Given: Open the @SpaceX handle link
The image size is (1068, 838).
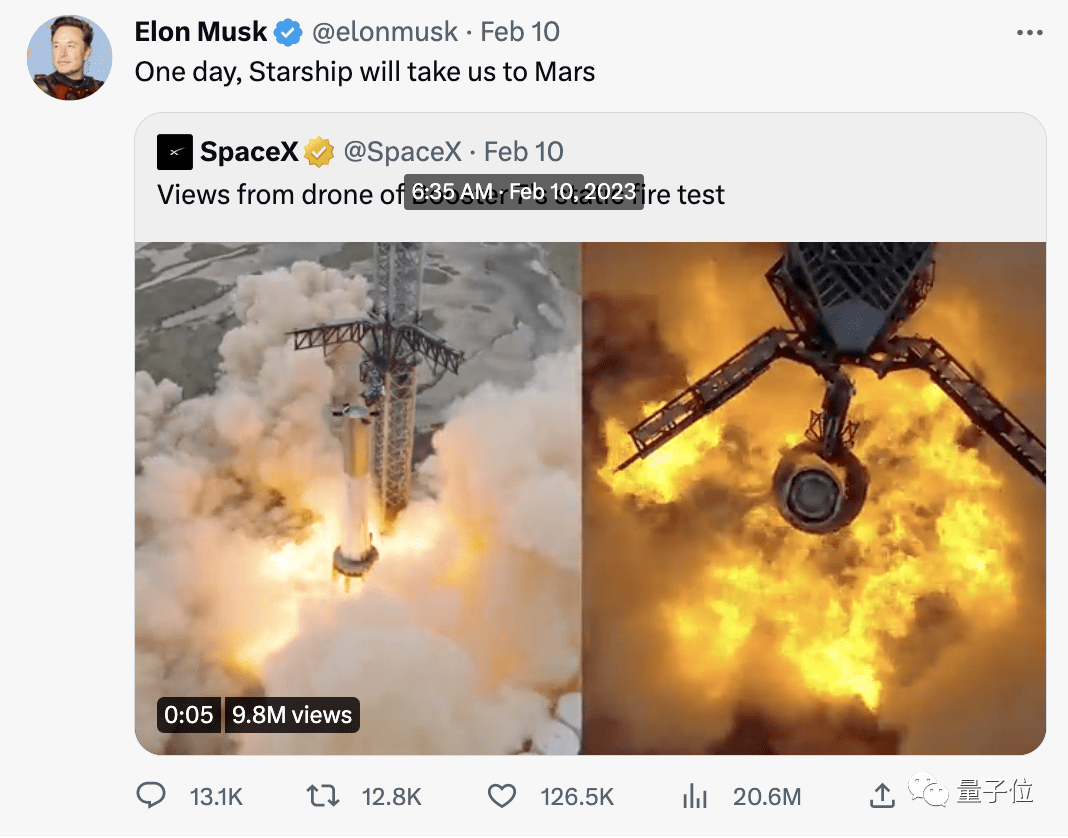Looking at the screenshot, I should [x=403, y=152].
